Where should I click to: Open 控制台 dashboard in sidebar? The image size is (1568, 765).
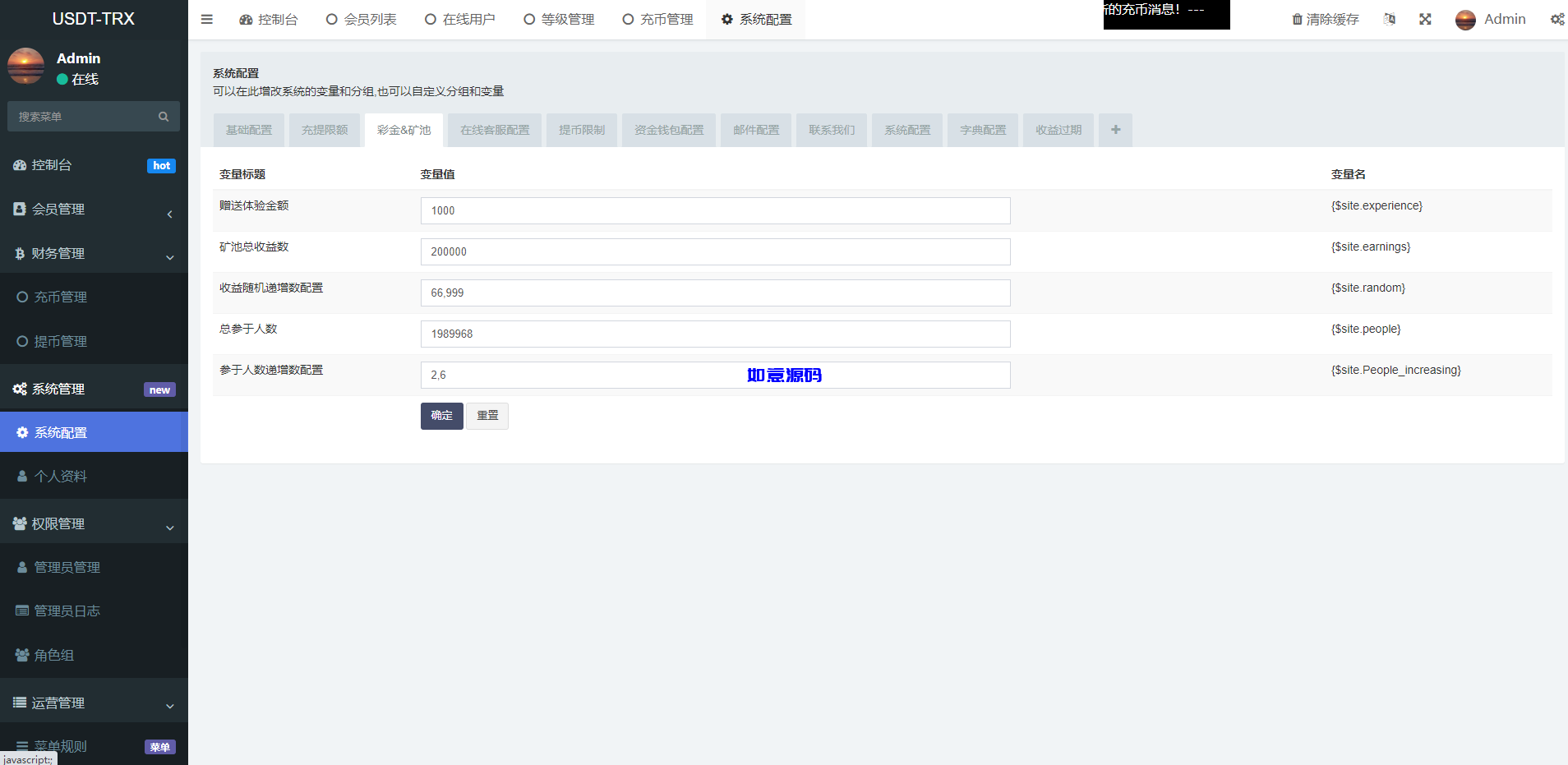tap(94, 165)
